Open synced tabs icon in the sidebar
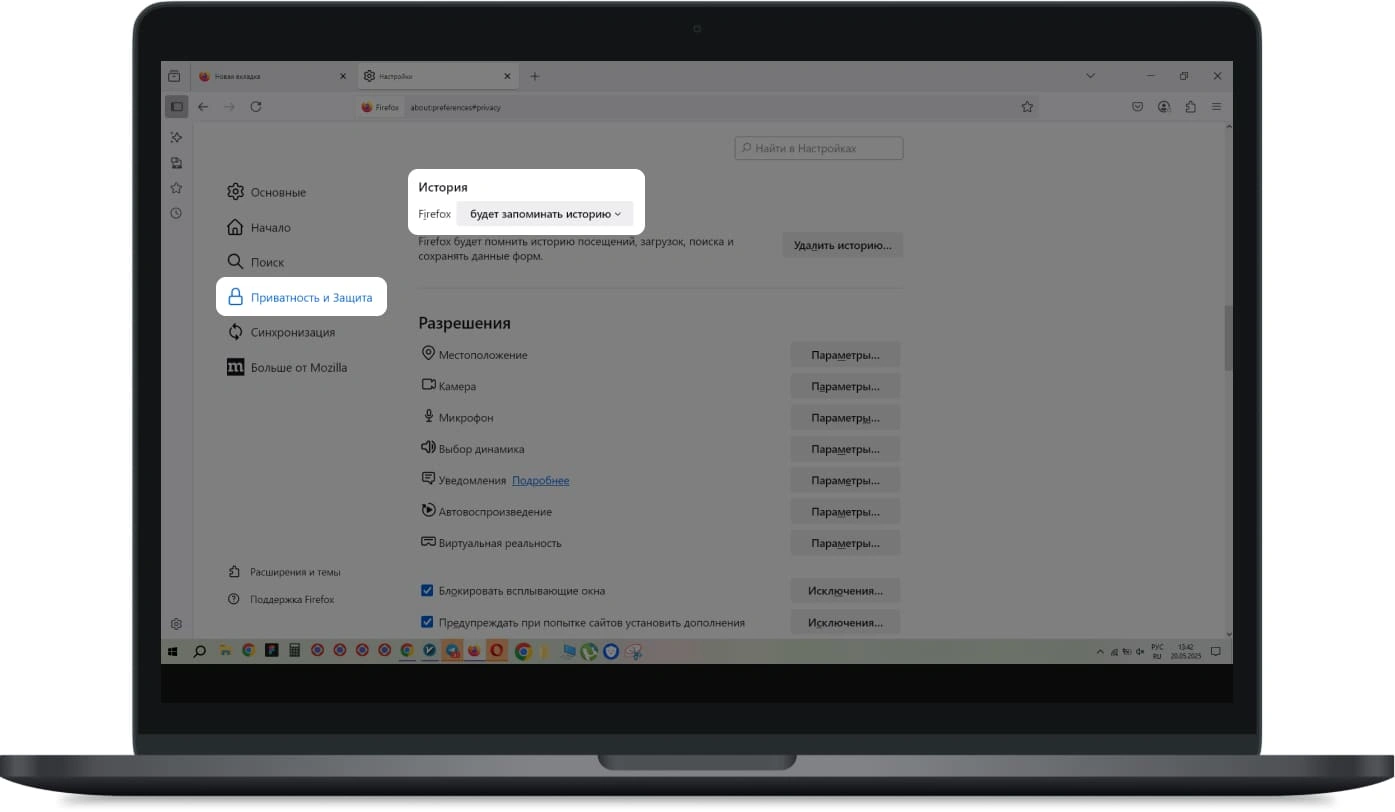Screen dimensions: 1395x812 pos(176,162)
